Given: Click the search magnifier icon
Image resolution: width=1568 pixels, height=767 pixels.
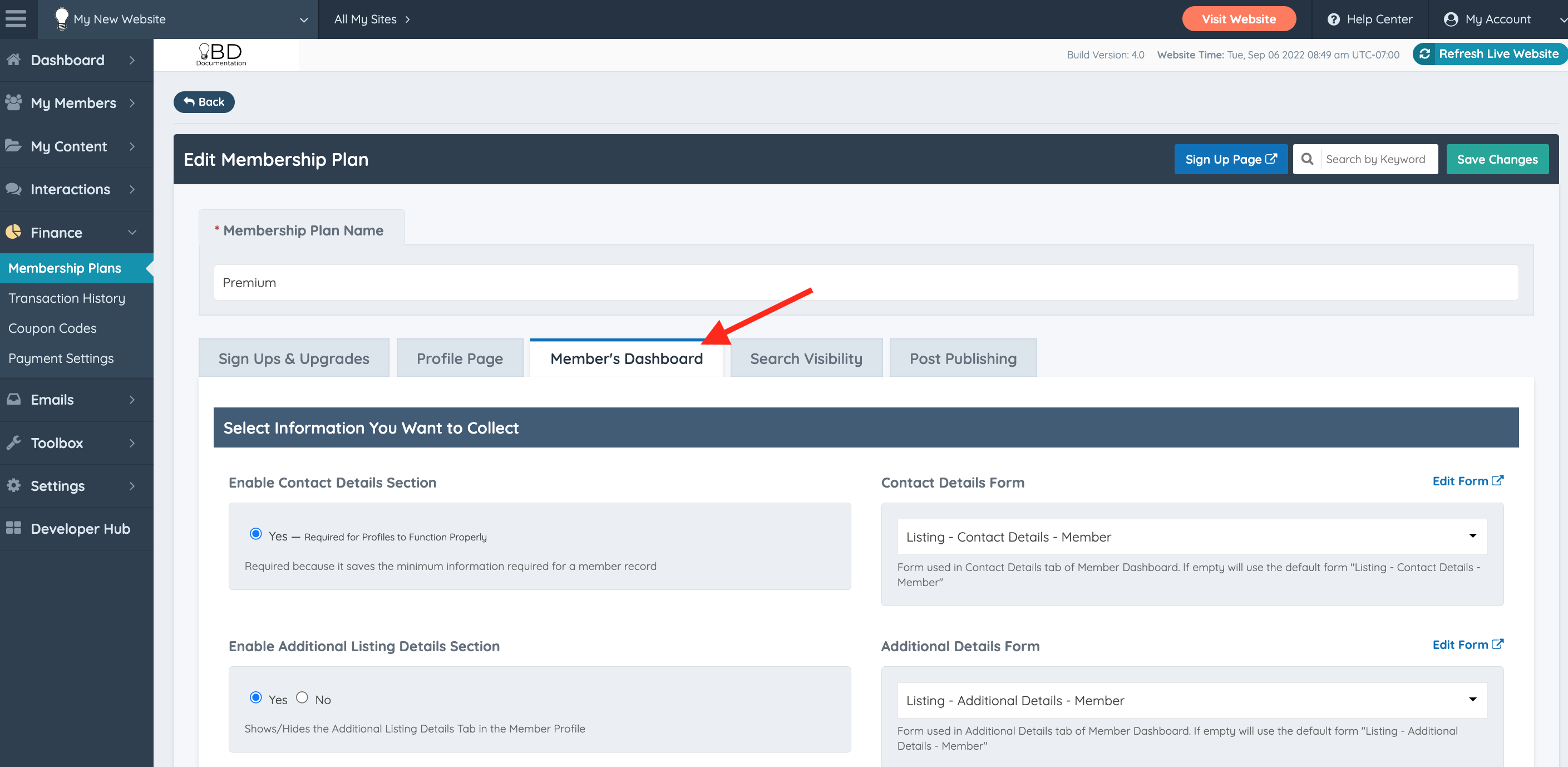Looking at the screenshot, I should pos(1307,160).
